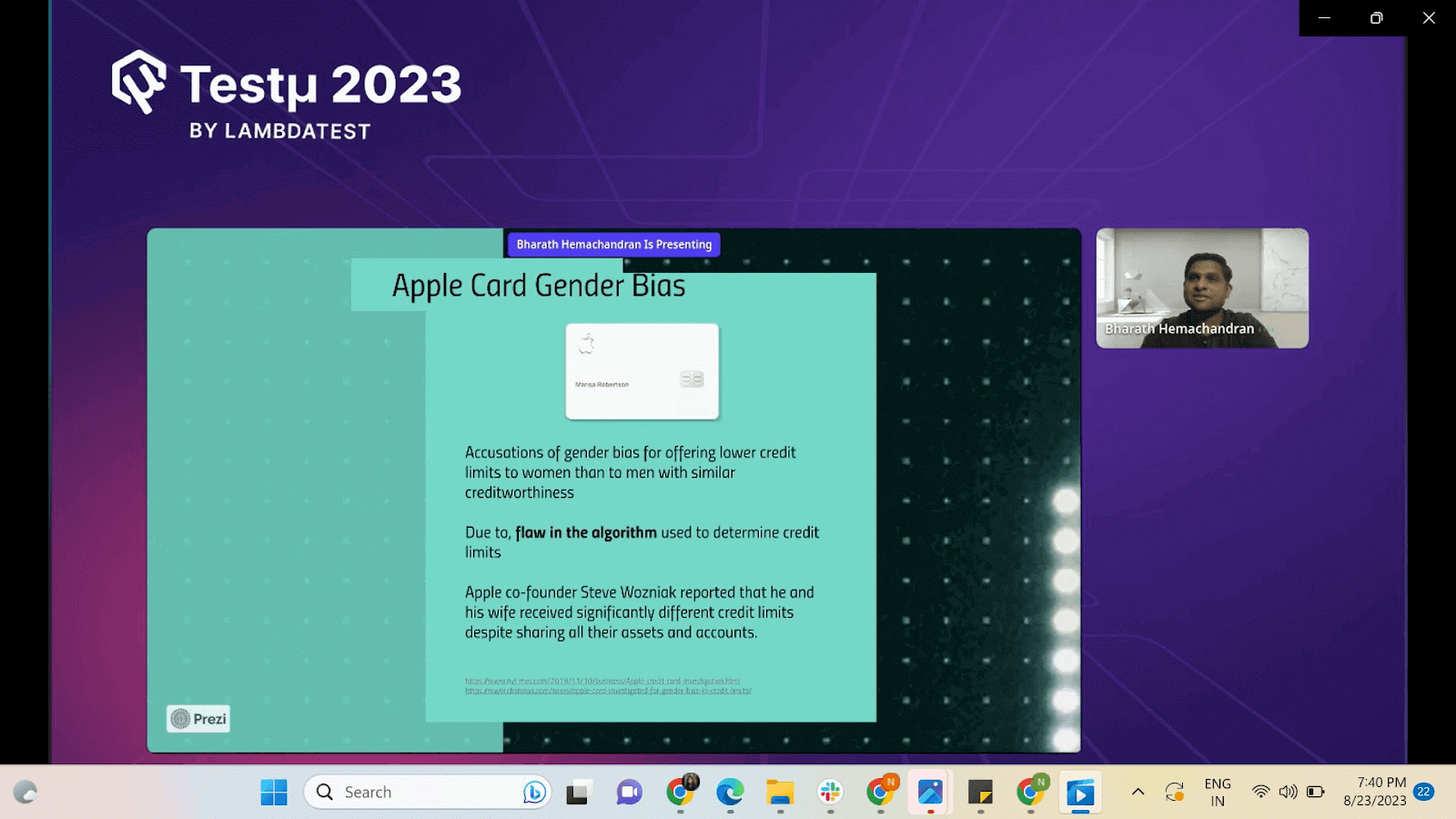Viewport: 1456px width, 819px height.
Task: Click the 'BY LAMBDATEST' text
Action: point(280,131)
